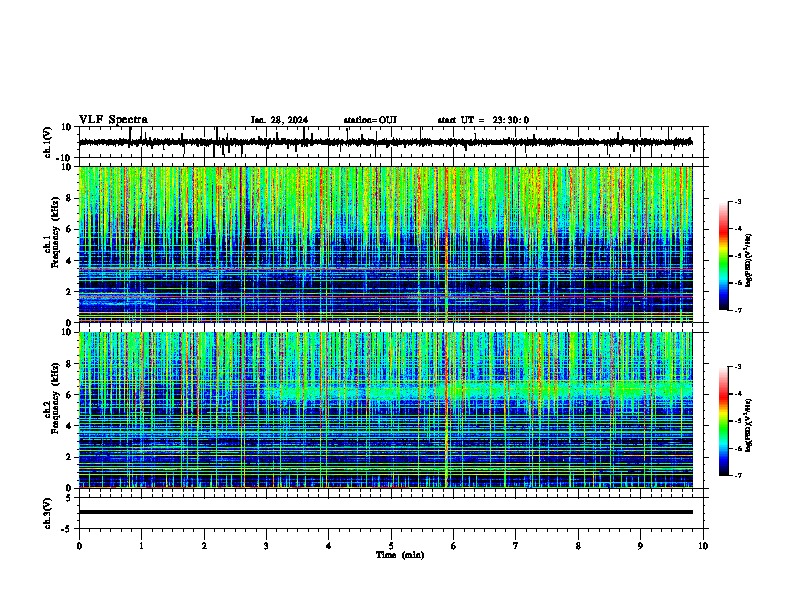Screen dimensions: 792x612
Task: Click the "Time (min)" x-axis label
Action: 400,555
